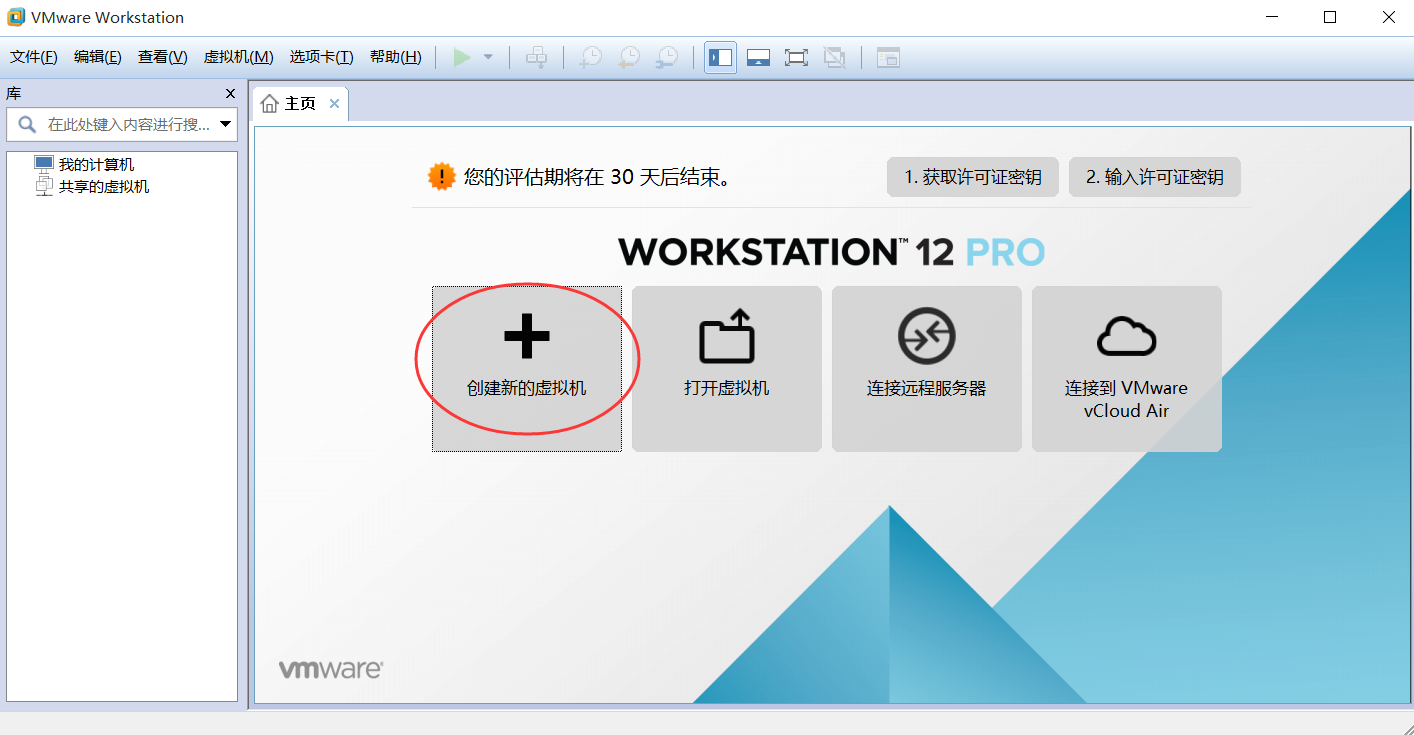Switch to the 主页 tab
This screenshot has height=735, width=1414.
click(x=300, y=103)
